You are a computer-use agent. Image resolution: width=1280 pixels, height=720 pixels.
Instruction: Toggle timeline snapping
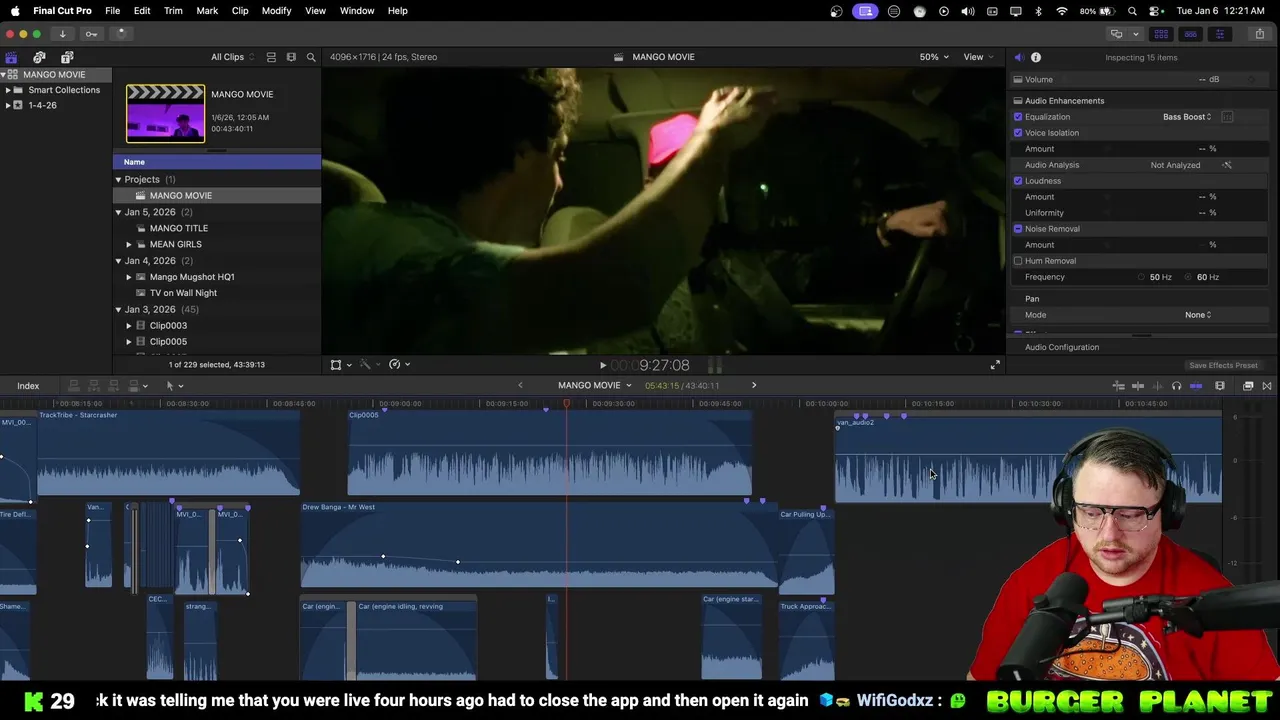pyautogui.click(x=1196, y=386)
